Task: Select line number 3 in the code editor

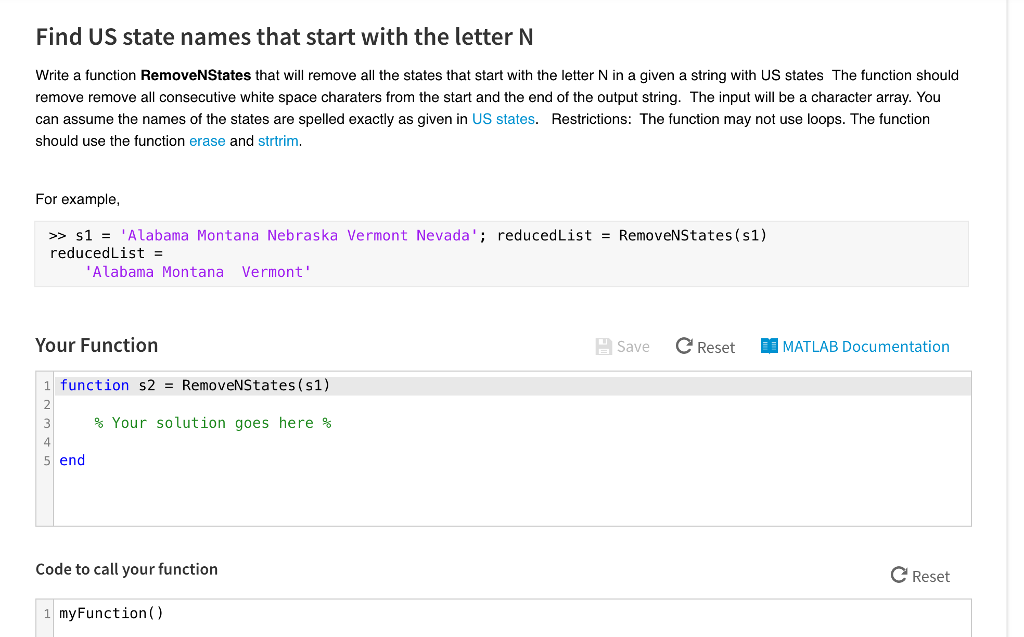Action: click(46, 422)
